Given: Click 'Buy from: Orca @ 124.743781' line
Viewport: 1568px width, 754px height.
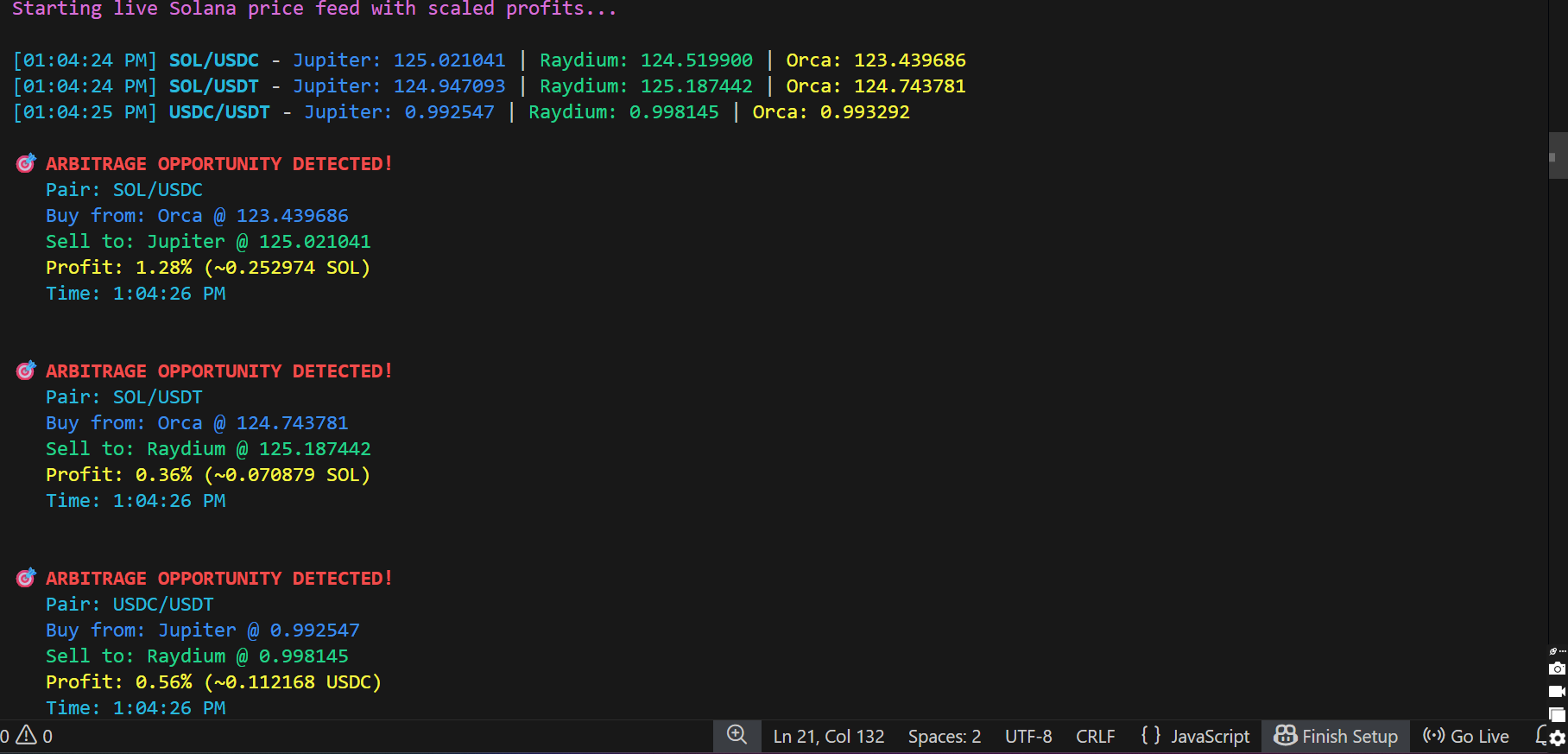Looking at the screenshot, I should point(197,423).
